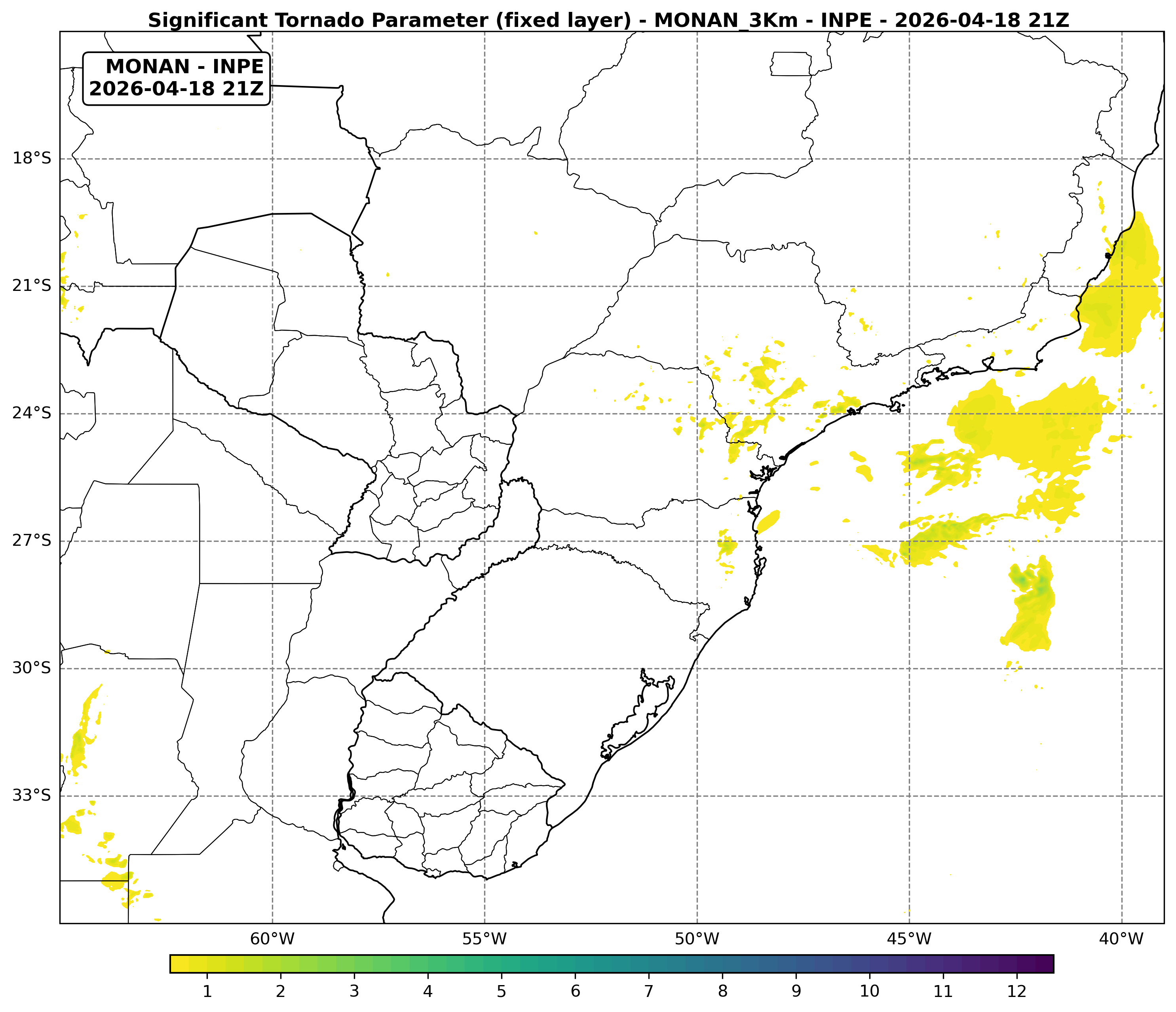1176x1012 pixels.
Task: Click the 18°S latitude label
Action: [x=32, y=158]
